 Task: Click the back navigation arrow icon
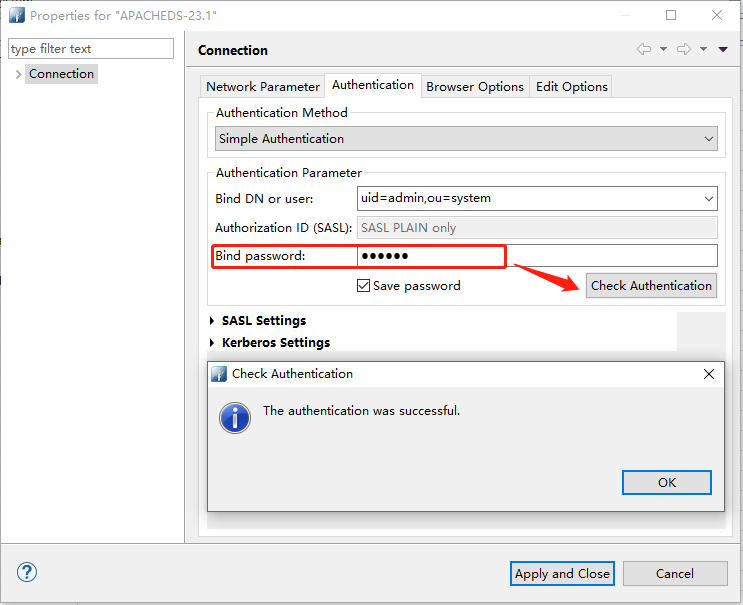(x=643, y=49)
